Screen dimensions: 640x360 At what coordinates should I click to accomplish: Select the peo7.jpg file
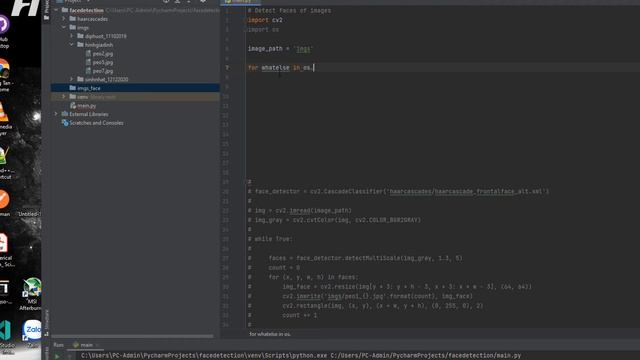102,71
